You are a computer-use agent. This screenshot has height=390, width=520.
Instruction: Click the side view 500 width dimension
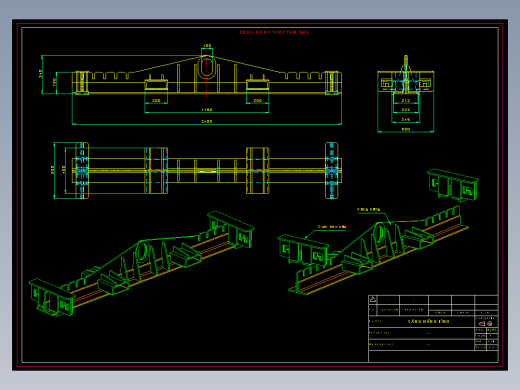(406, 129)
